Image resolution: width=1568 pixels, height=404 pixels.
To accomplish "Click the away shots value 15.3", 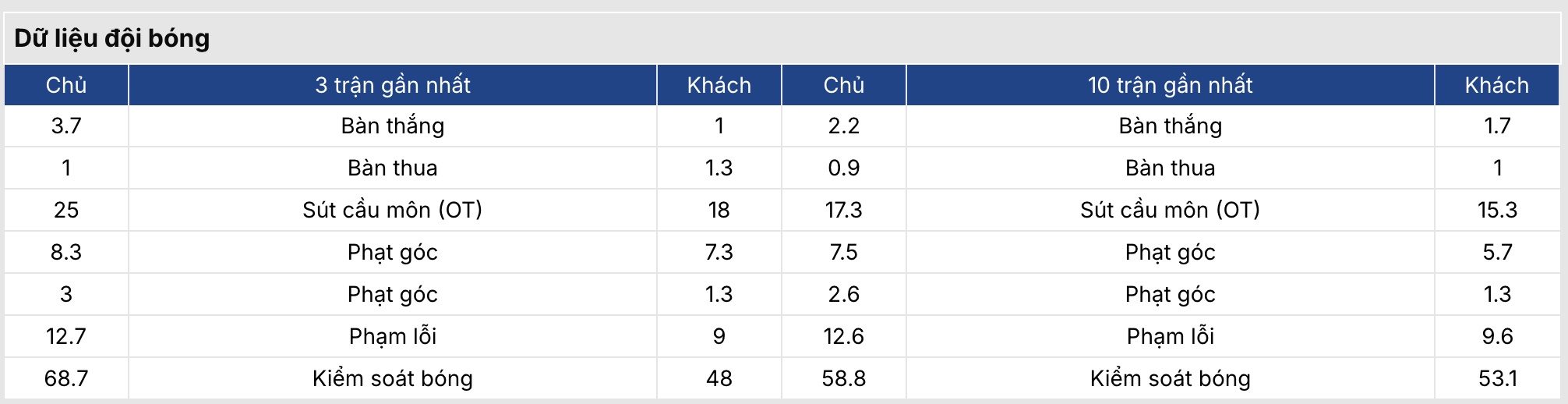I will 1497,210.
